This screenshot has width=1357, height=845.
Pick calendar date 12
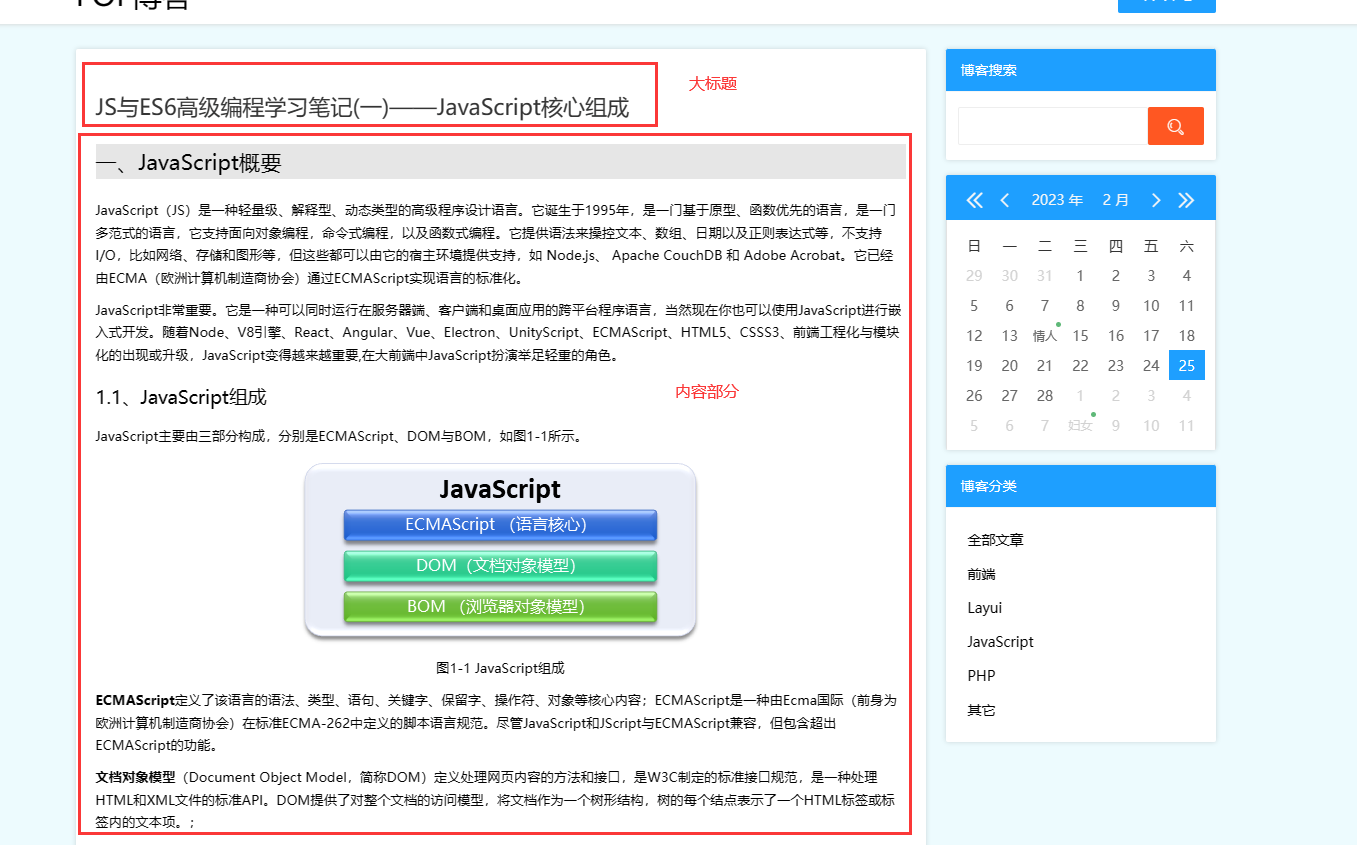pyautogui.click(x=974, y=336)
